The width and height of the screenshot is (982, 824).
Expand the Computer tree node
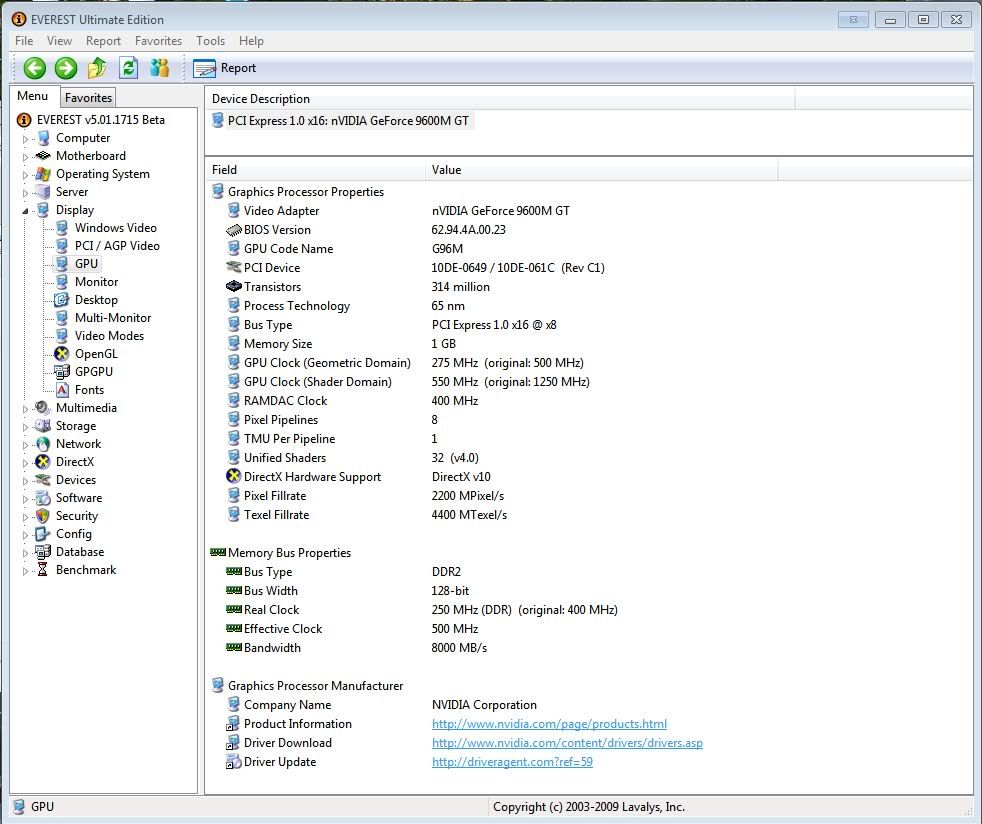click(x=25, y=139)
